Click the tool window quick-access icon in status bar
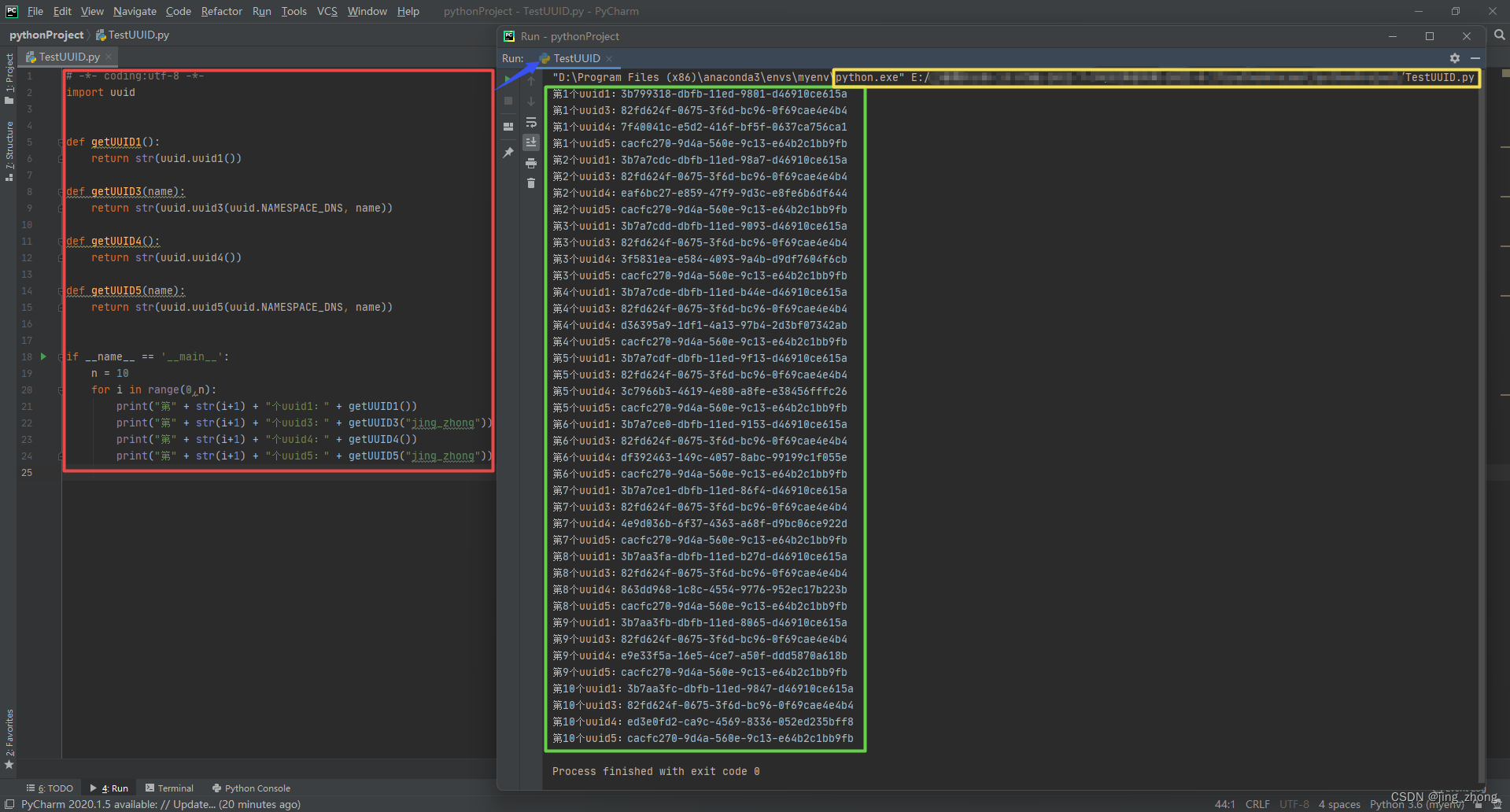 point(9,804)
